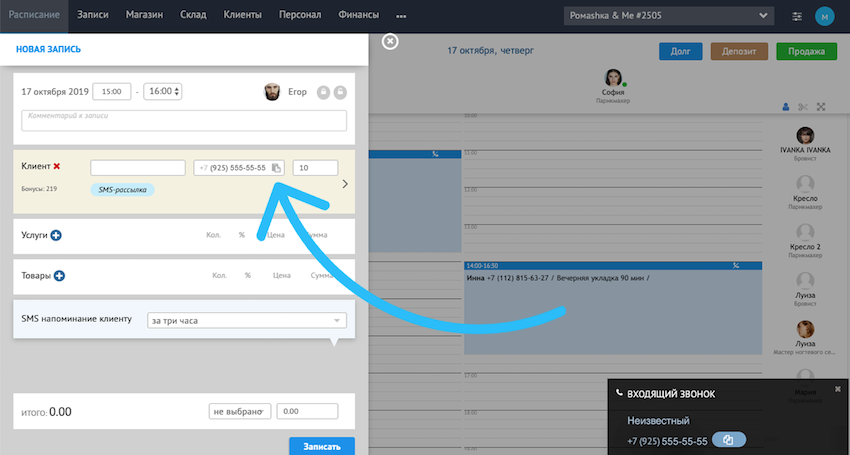Click the fullscreen expand arrows icon

[821, 107]
